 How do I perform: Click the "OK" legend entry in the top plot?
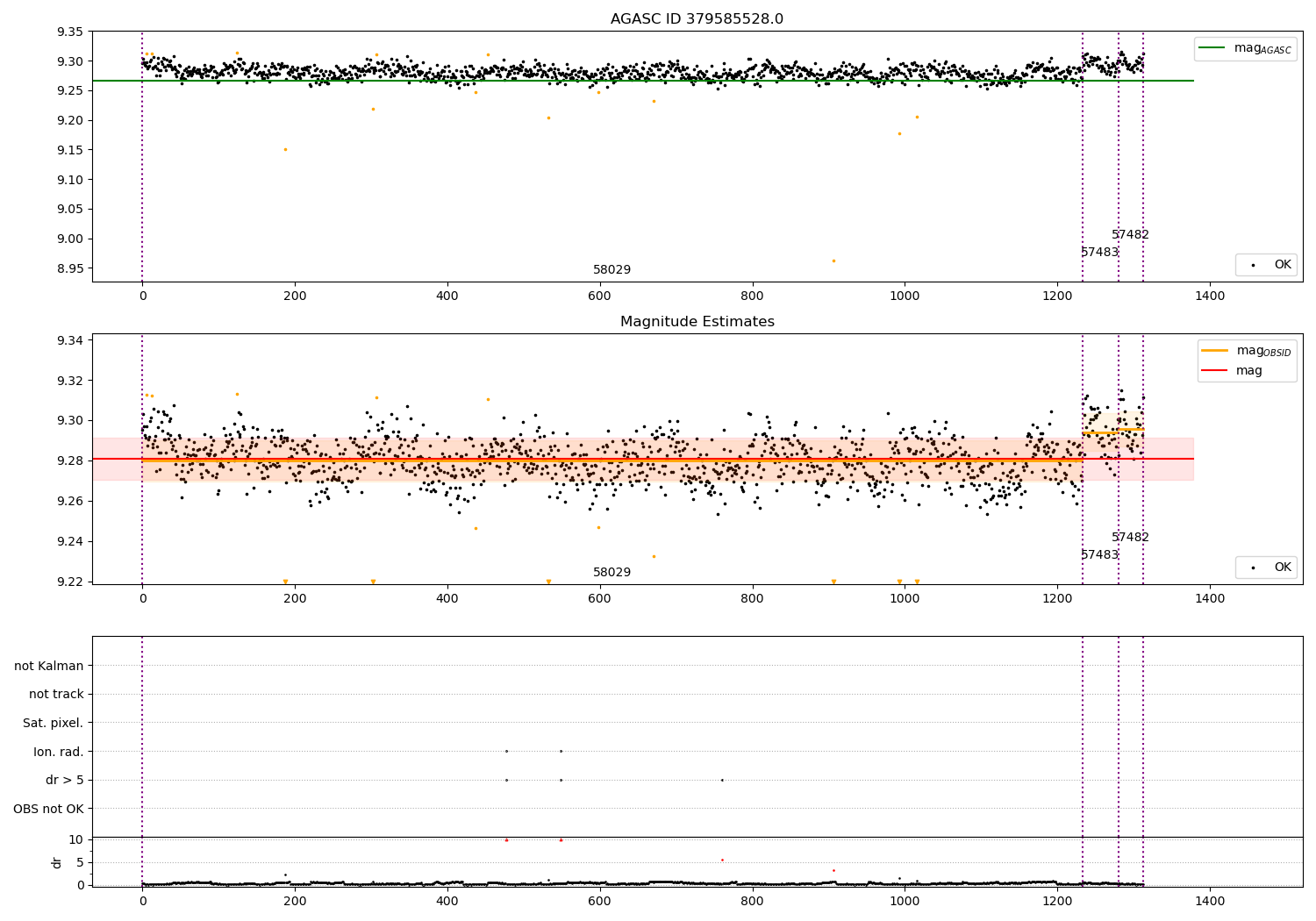click(x=1283, y=265)
